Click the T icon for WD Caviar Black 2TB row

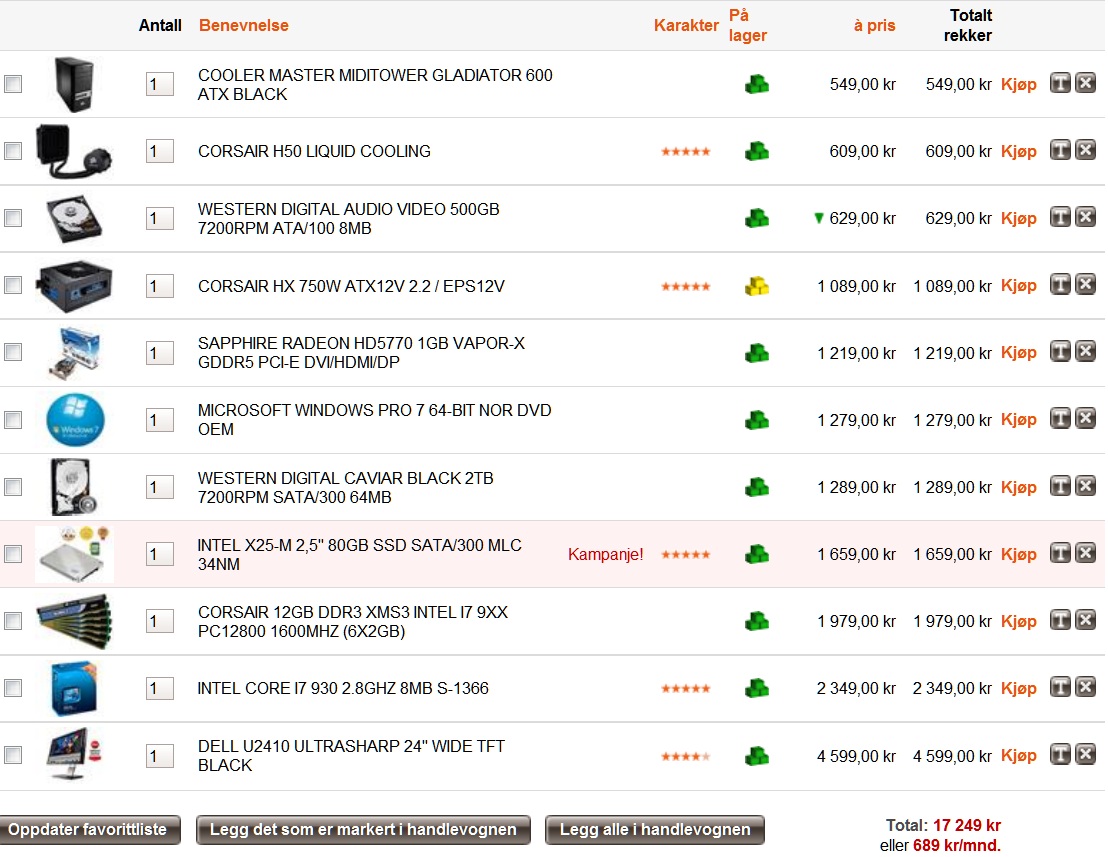pos(1060,486)
